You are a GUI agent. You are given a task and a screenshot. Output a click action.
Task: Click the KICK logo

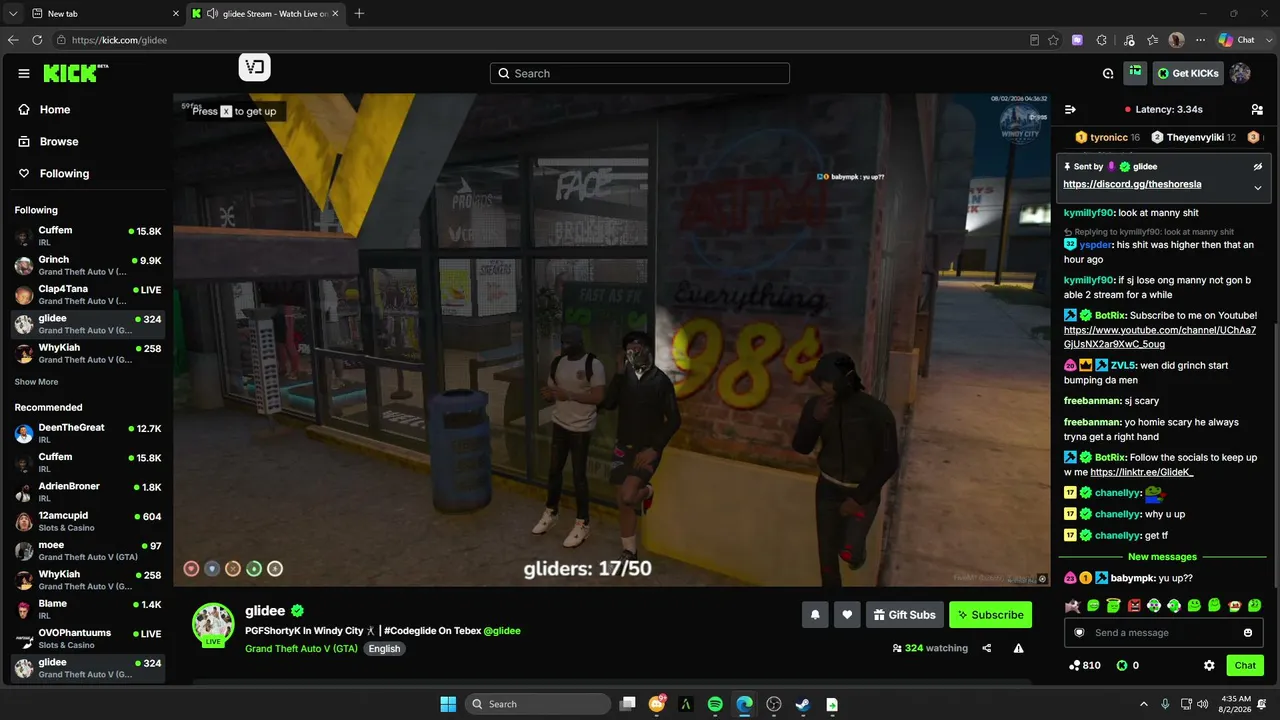[76, 73]
